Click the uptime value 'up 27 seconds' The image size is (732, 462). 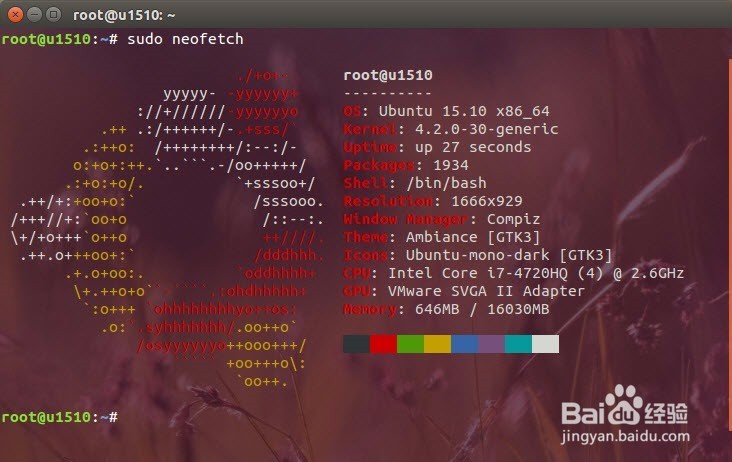pos(473,147)
